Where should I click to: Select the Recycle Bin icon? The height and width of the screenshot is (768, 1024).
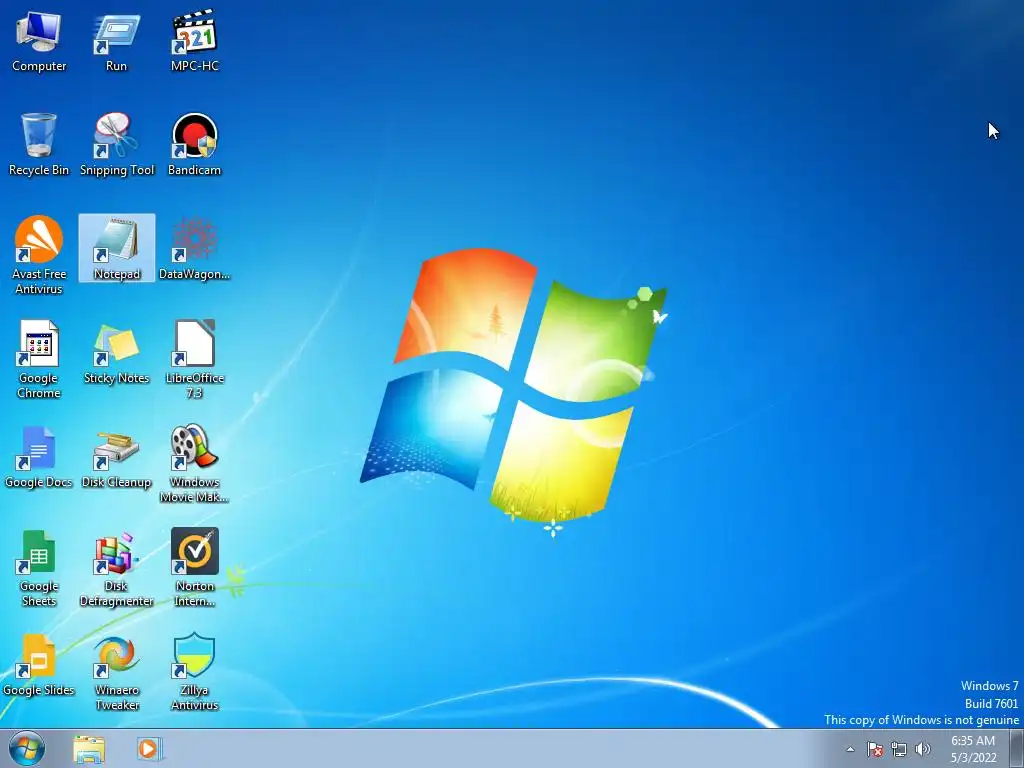39,145
